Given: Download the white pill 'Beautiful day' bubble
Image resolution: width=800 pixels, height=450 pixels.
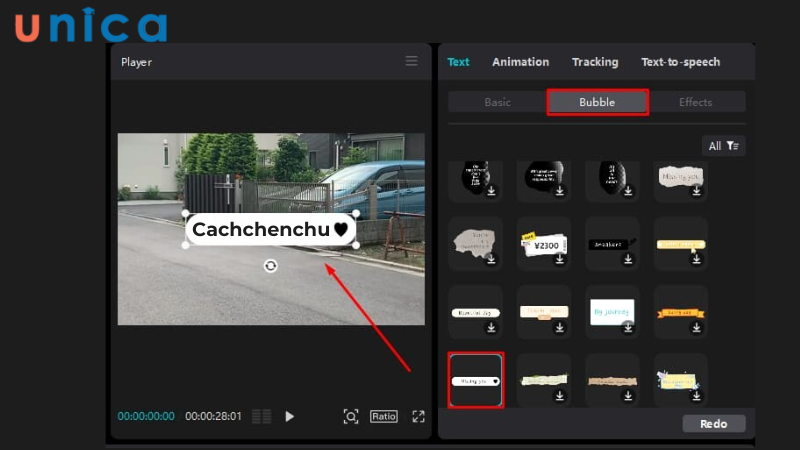Looking at the screenshot, I should click(x=491, y=328).
